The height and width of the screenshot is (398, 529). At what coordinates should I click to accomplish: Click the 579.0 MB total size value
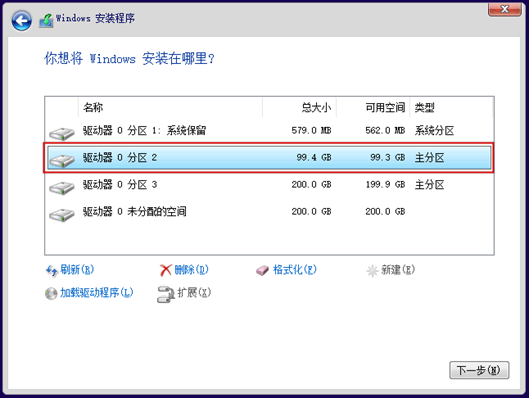click(x=311, y=131)
